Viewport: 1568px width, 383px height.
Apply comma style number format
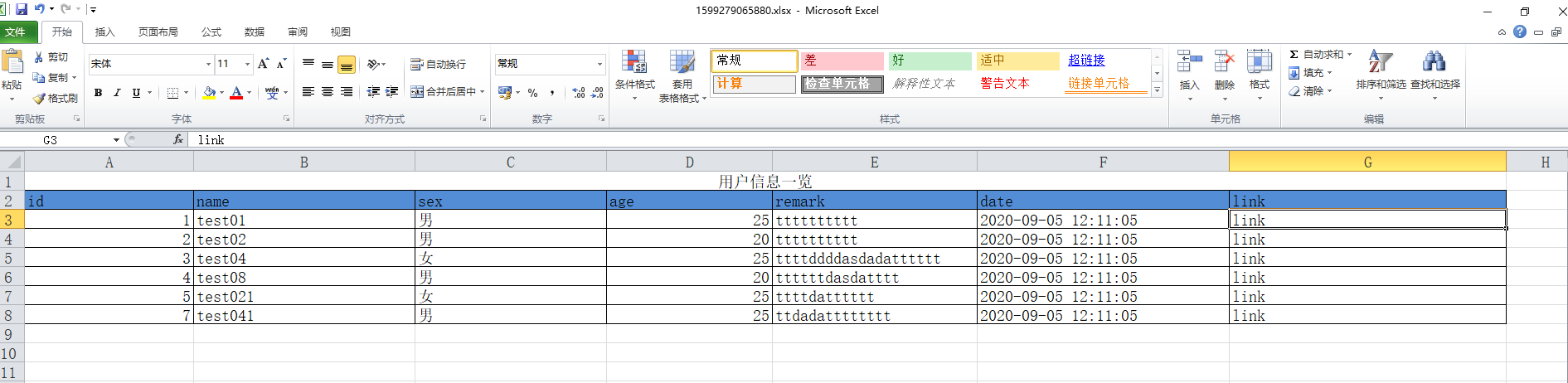pos(552,93)
